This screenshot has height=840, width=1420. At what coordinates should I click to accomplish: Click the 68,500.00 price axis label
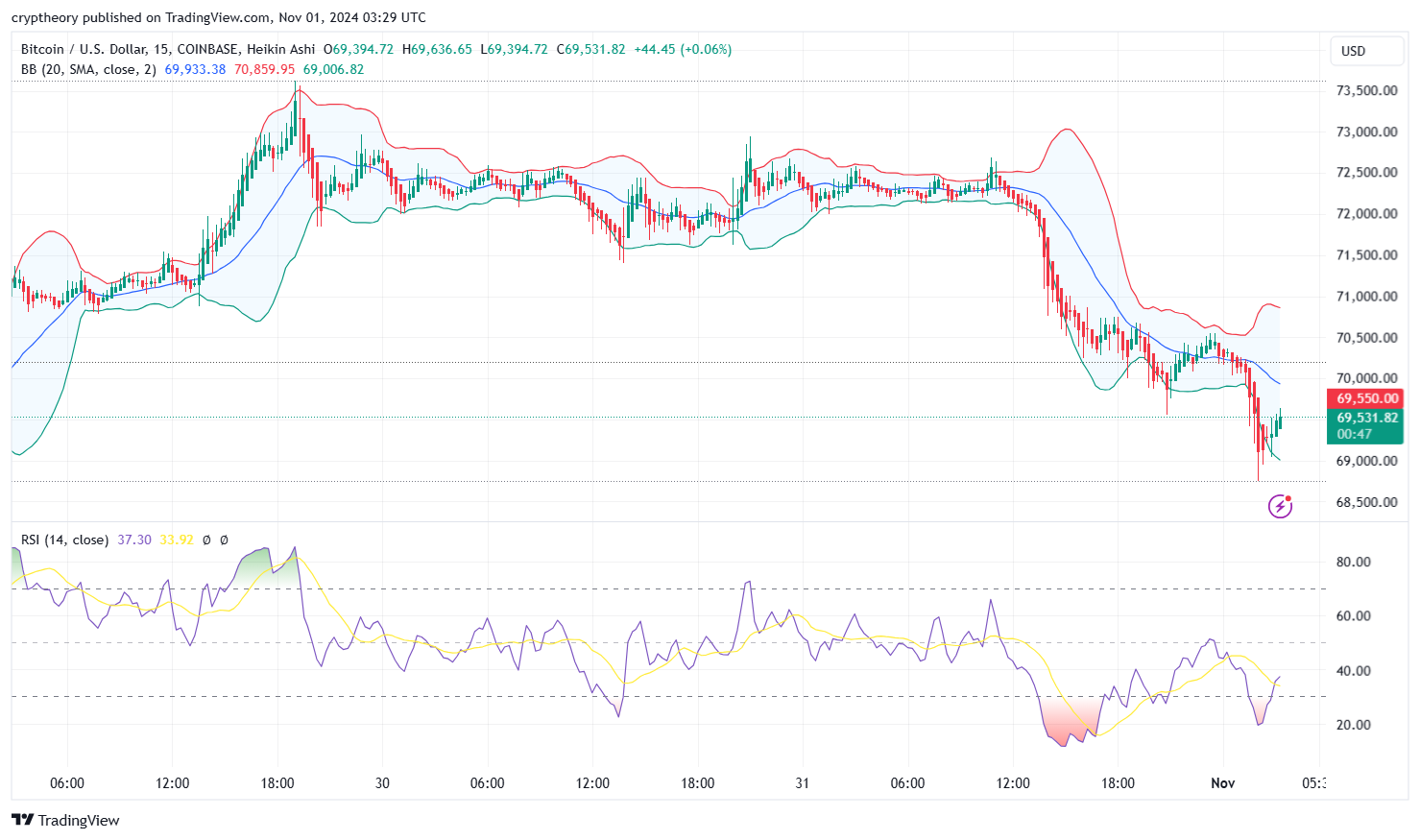(1366, 502)
